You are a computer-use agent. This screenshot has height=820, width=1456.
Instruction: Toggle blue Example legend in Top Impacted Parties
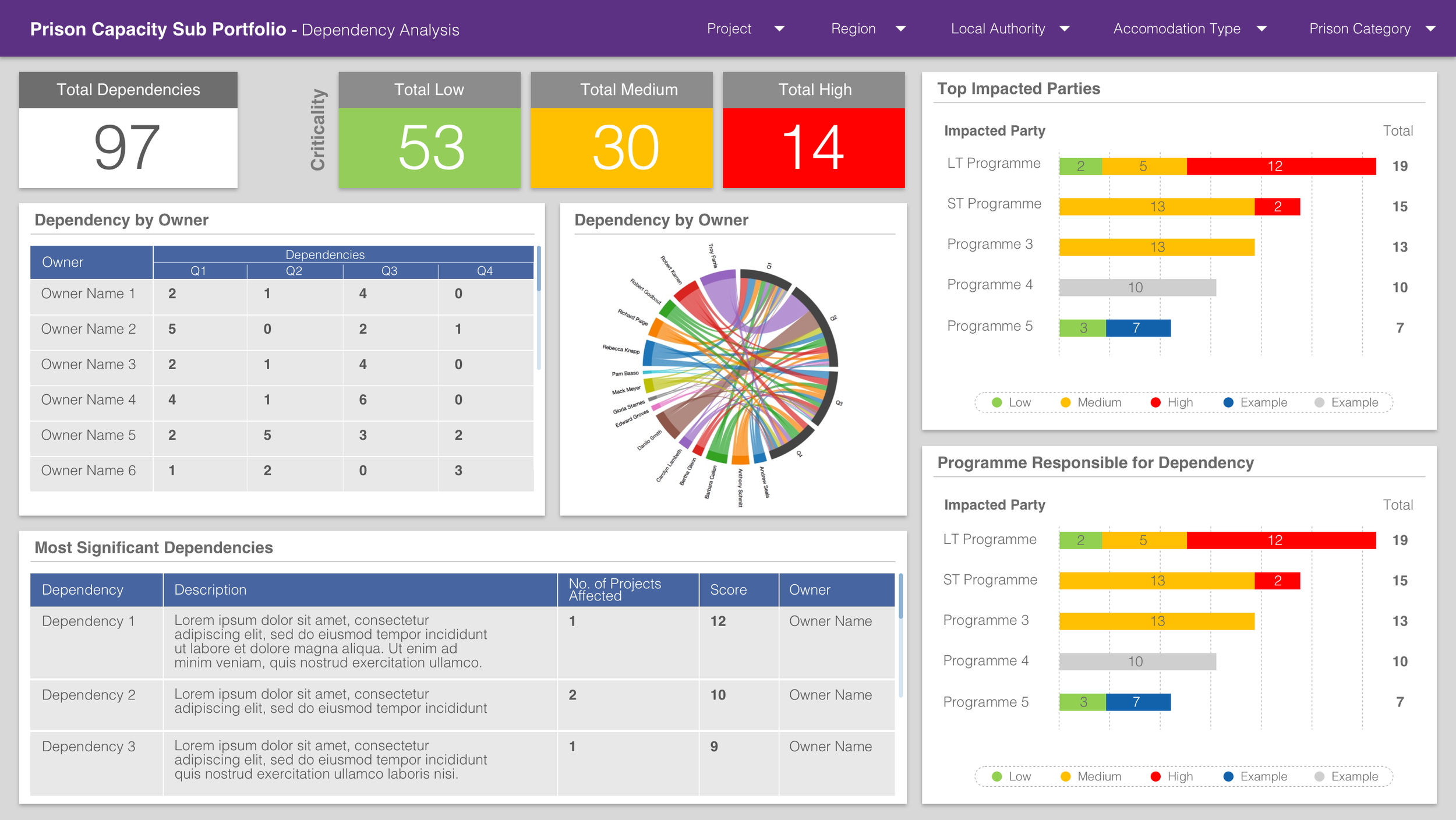[x=1228, y=402]
